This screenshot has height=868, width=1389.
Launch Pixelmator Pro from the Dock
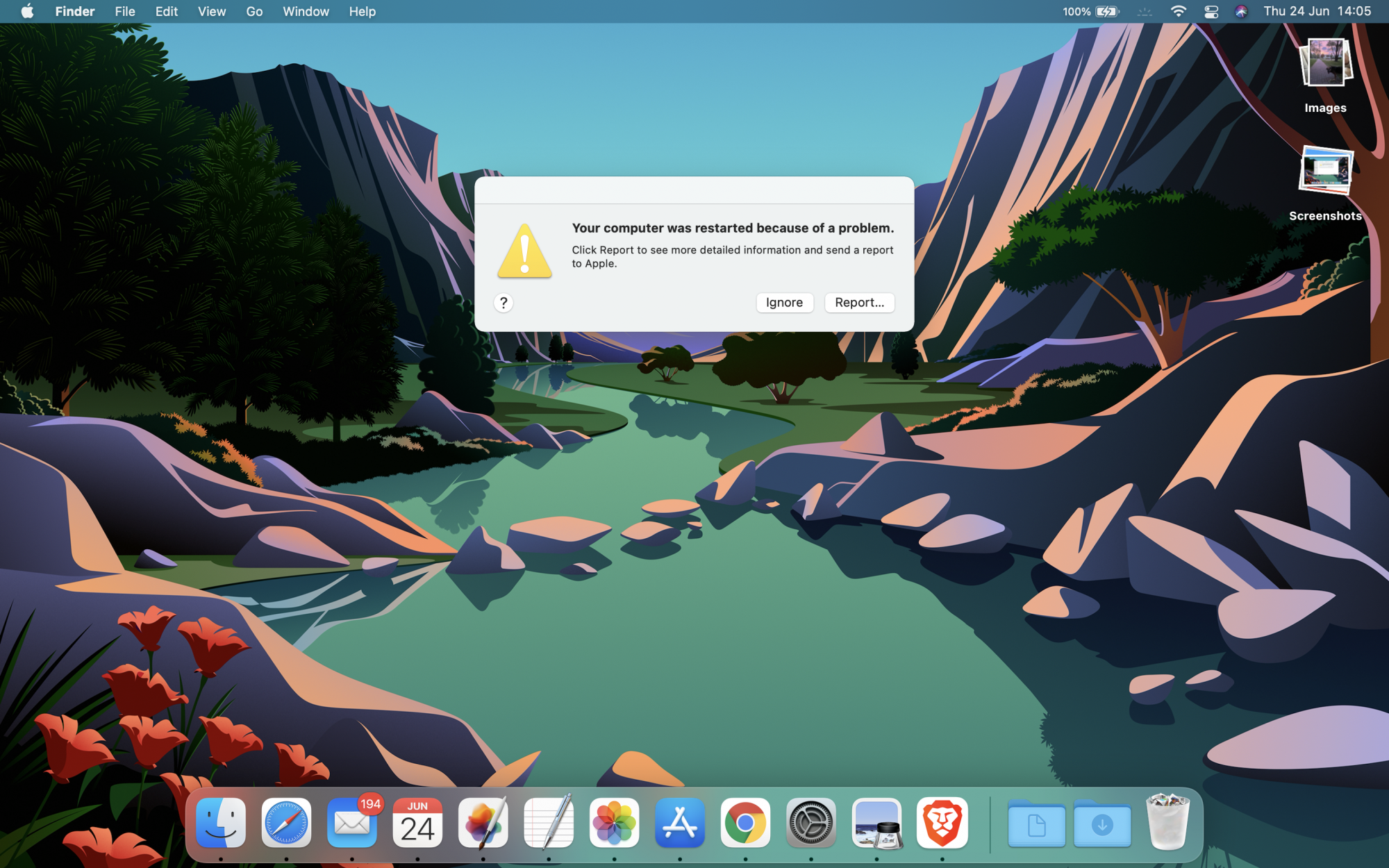click(x=483, y=824)
